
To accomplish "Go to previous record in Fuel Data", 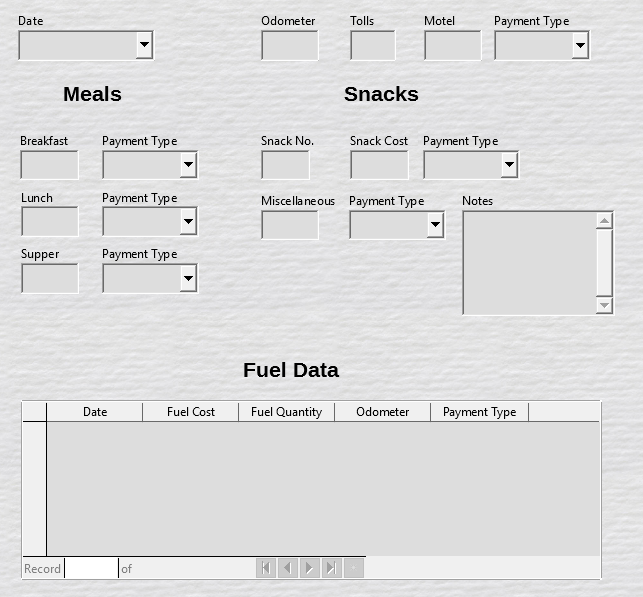I will (x=288, y=568).
